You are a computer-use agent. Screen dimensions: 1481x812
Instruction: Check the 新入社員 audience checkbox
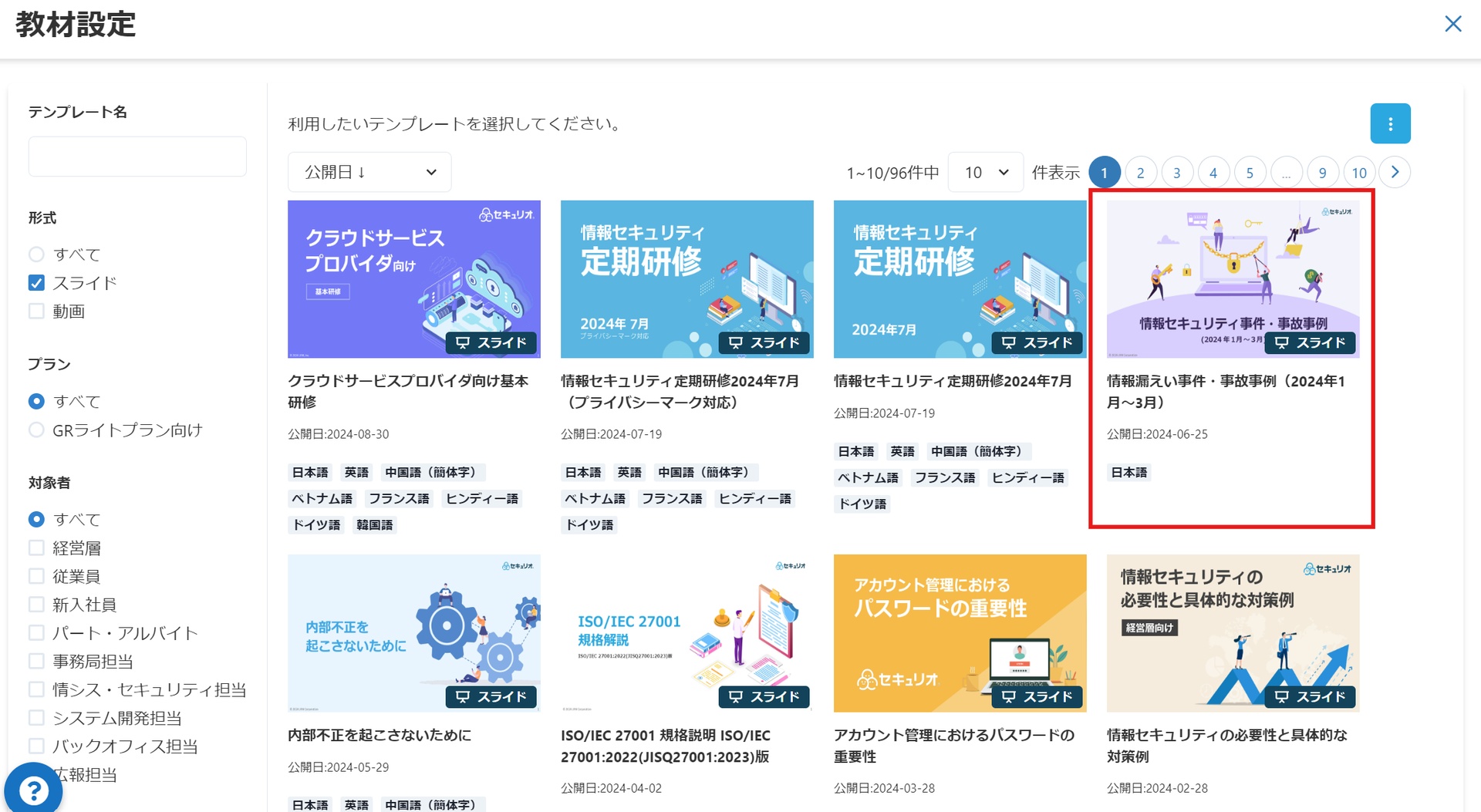36,605
